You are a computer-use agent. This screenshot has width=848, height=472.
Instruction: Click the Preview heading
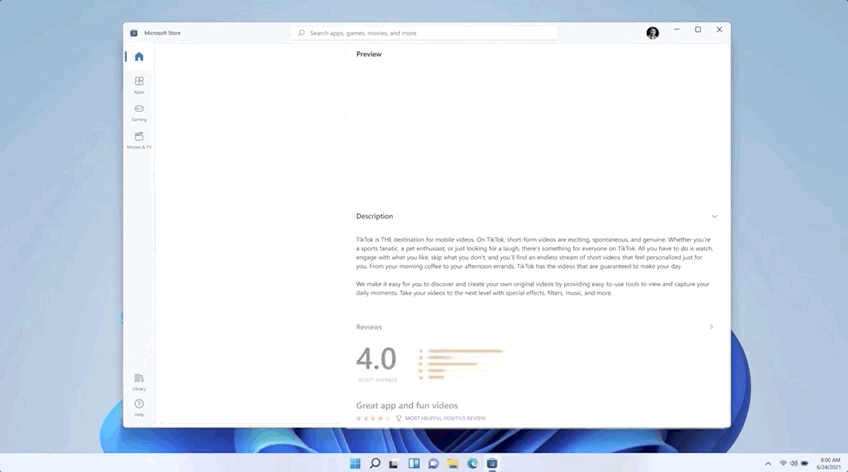coord(369,54)
